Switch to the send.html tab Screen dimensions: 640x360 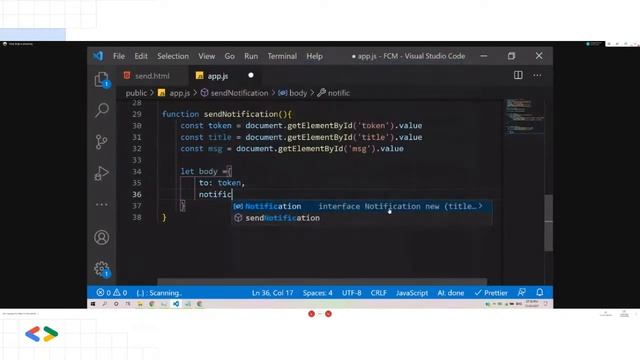coord(152,76)
